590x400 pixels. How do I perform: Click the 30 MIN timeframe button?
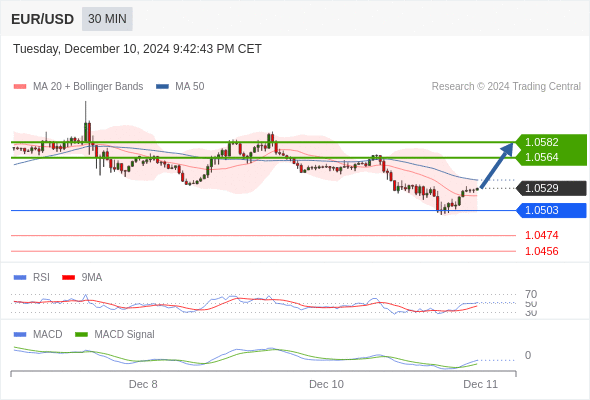tap(107, 19)
